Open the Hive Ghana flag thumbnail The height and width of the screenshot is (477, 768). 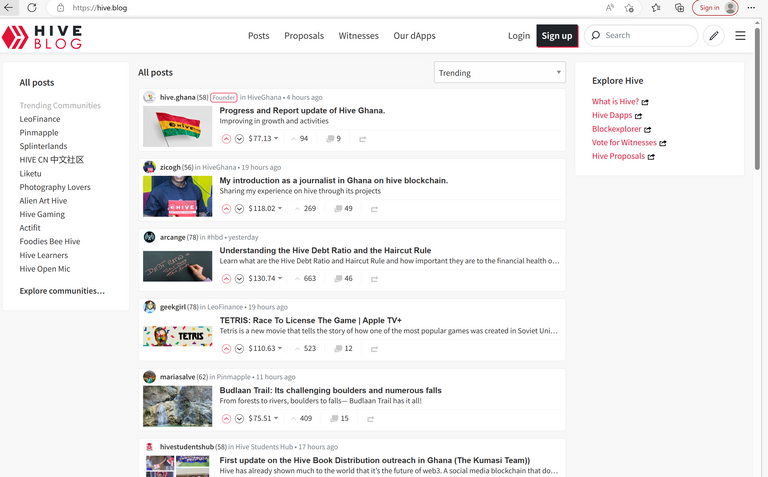coord(177,126)
